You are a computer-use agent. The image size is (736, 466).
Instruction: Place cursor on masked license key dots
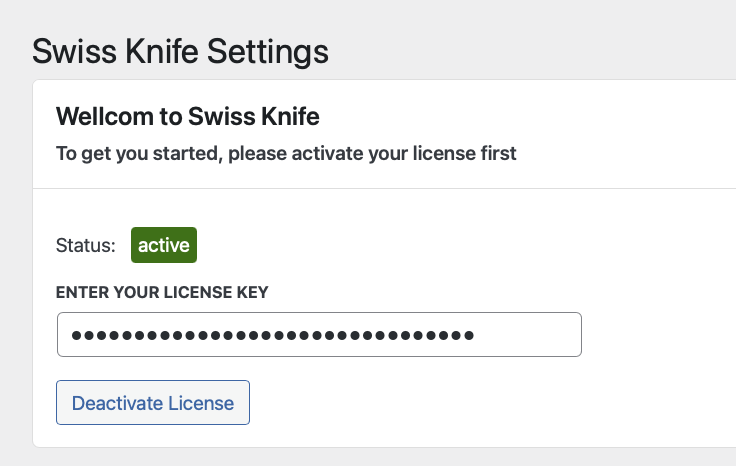(272, 335)
